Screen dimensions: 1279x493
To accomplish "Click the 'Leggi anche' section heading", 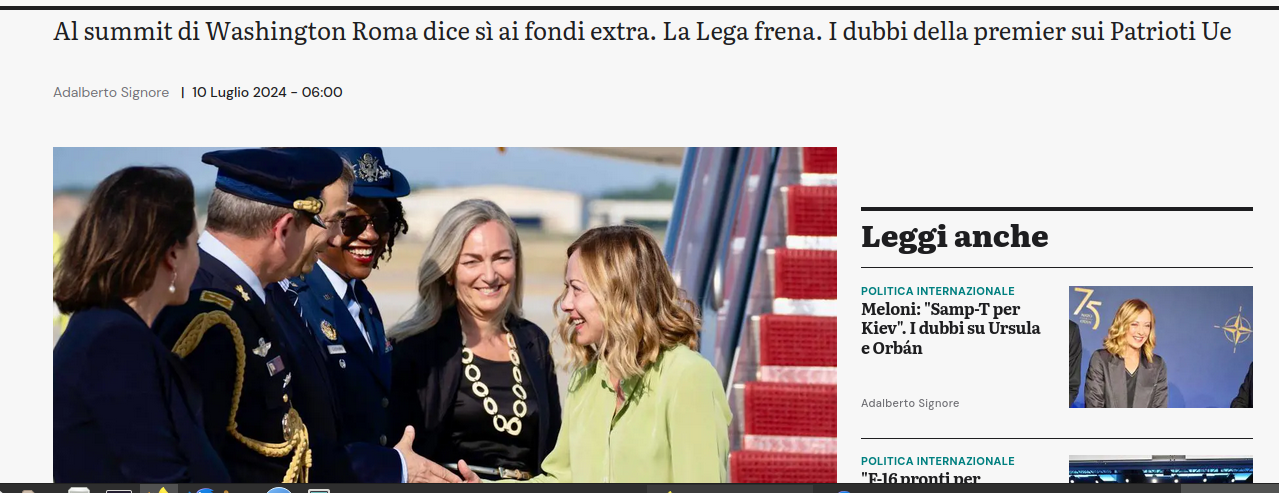I will 955,237.
